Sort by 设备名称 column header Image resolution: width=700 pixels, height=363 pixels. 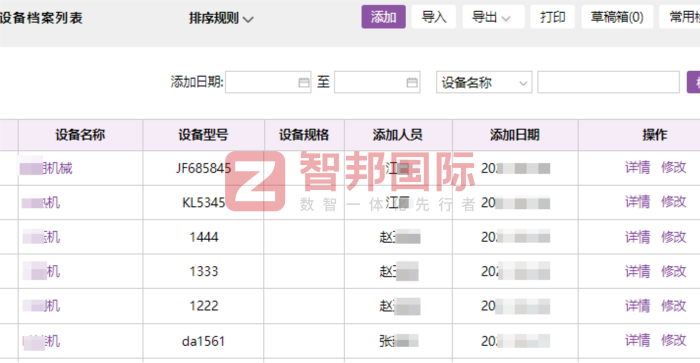[x=80, y=135]
